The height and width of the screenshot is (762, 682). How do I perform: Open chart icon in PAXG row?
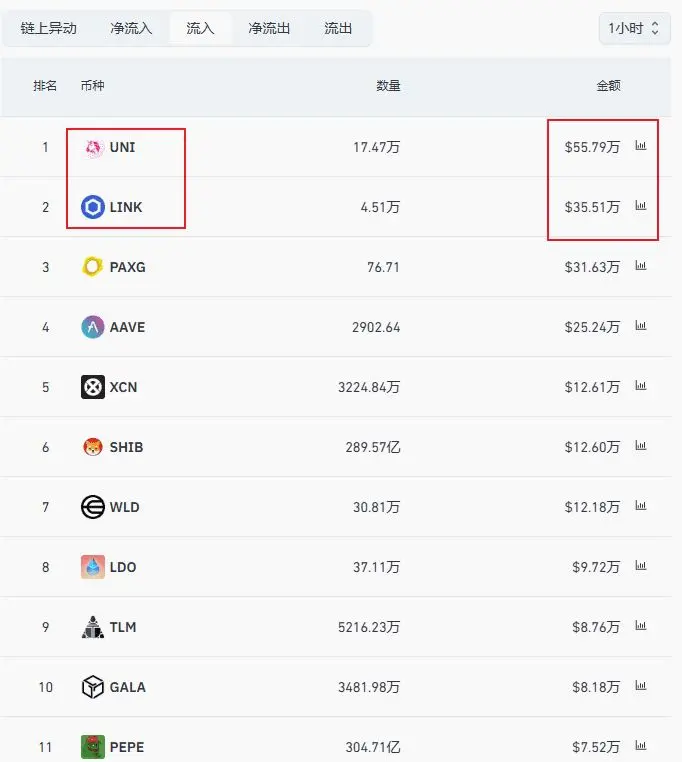(641, 265)
